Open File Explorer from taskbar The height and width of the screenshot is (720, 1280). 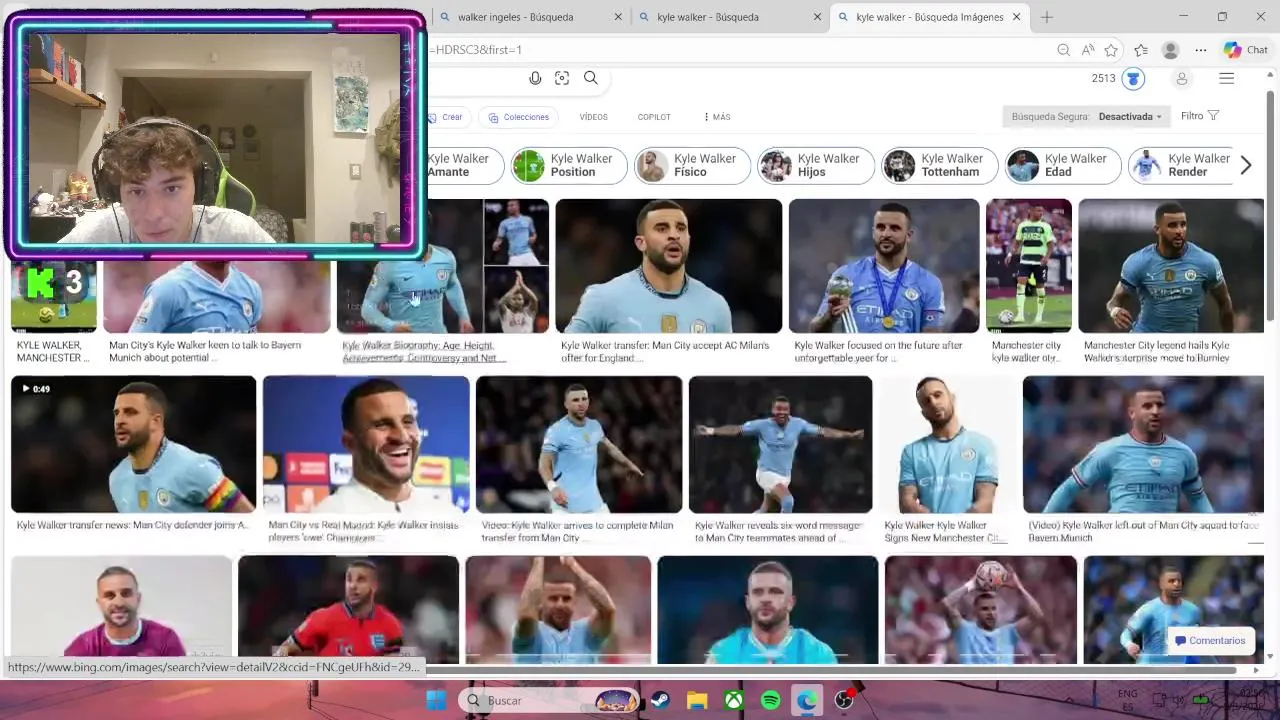(697, 700)
